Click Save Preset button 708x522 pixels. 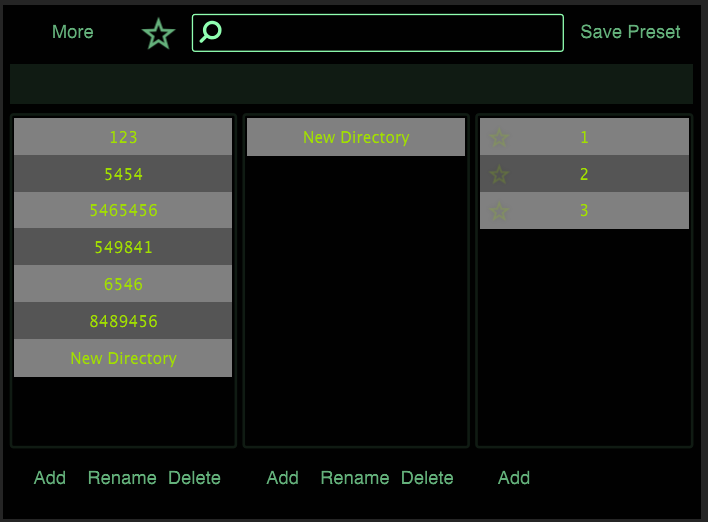630,32
